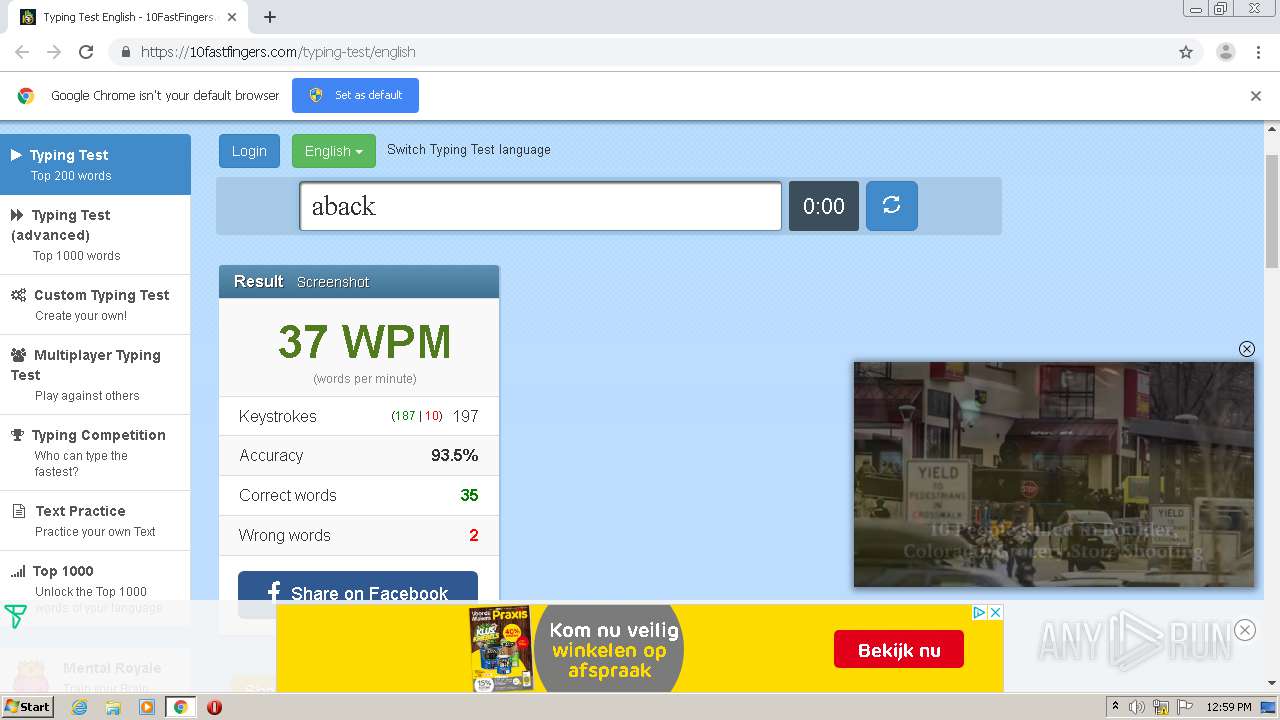This screenshot has height=720, width=1280.
Task: Open Custom Typing Test
Action: 95,304
